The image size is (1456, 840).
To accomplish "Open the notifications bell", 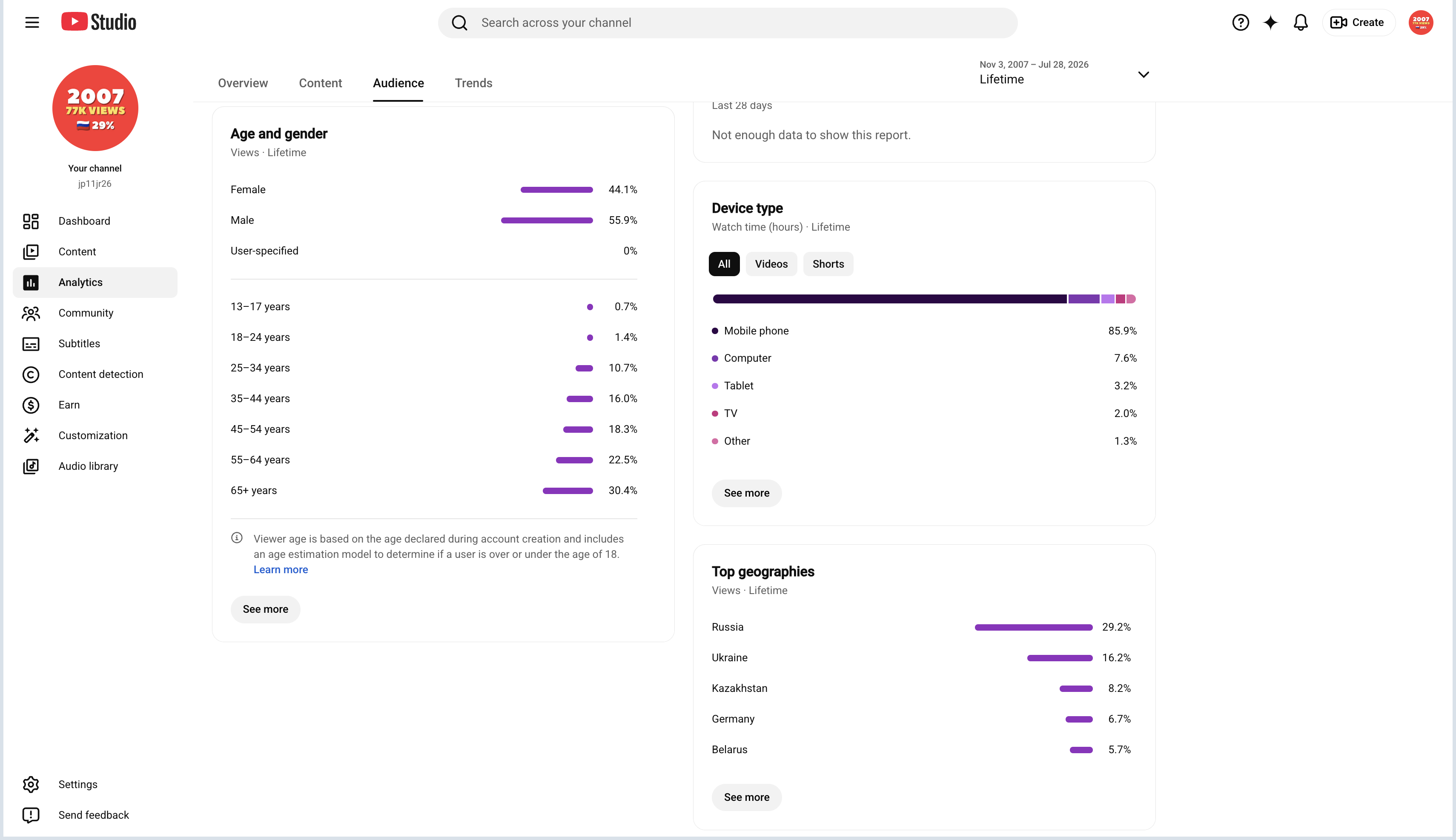I will [x=1300, y=23].
